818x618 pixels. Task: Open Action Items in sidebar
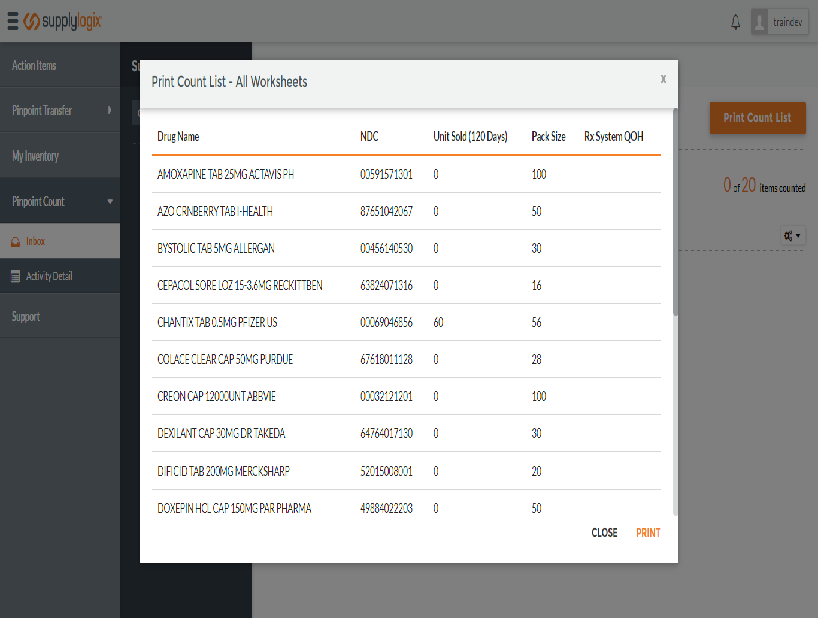point(34,66)
